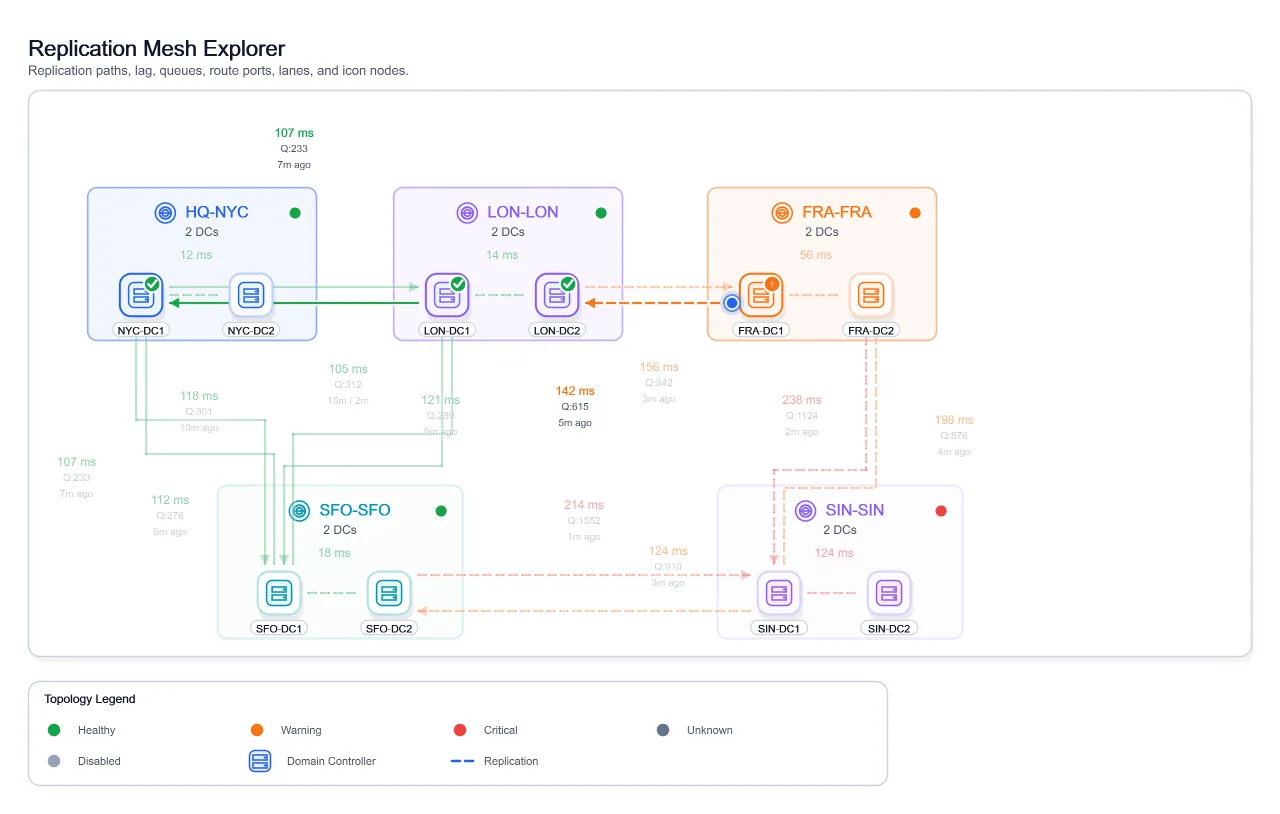Click the SFO-SFO site globe icon
Viewport: 1280px width, 814px height.
299,511
